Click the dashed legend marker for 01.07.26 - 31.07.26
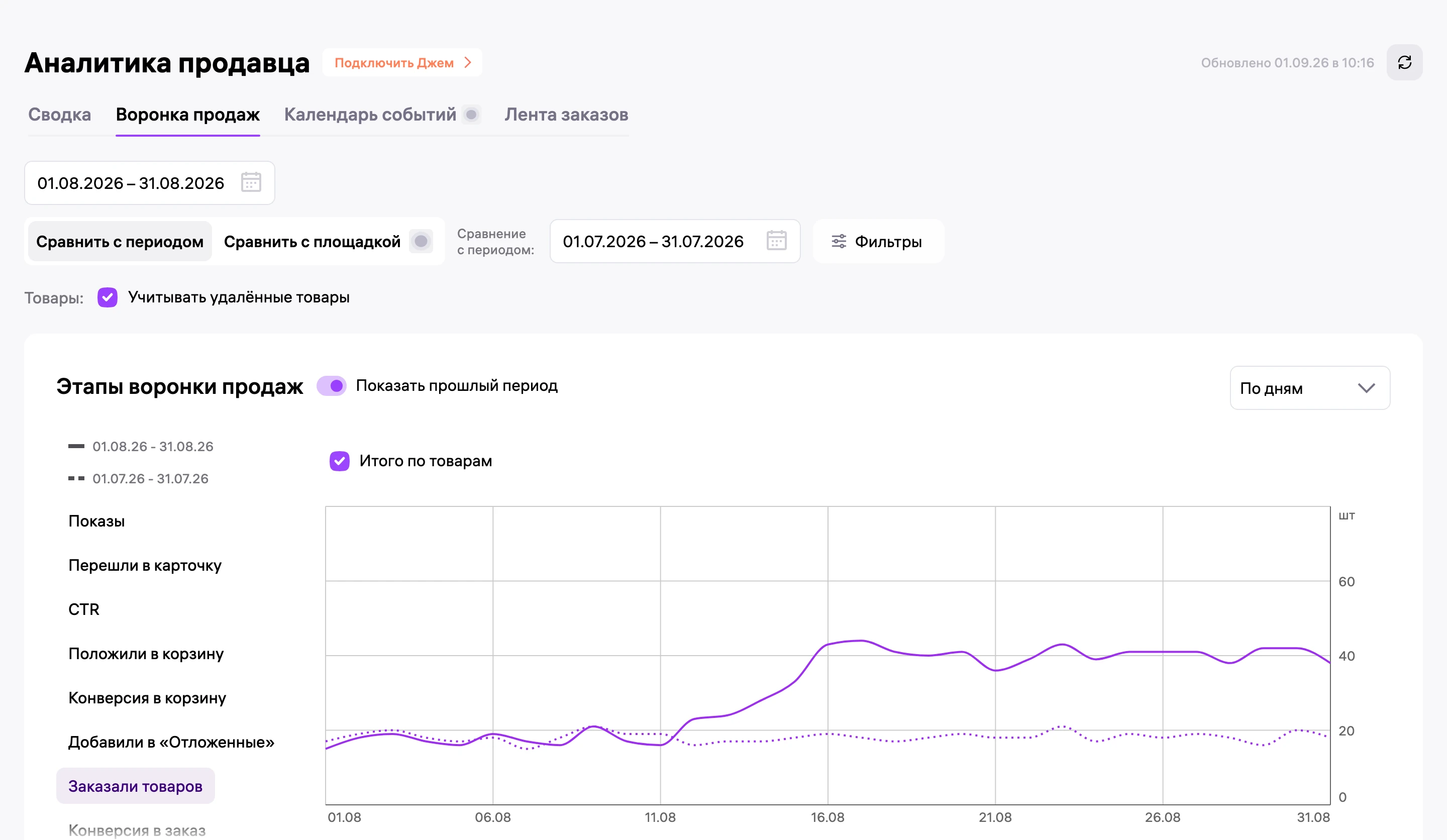 click(76, 478)
